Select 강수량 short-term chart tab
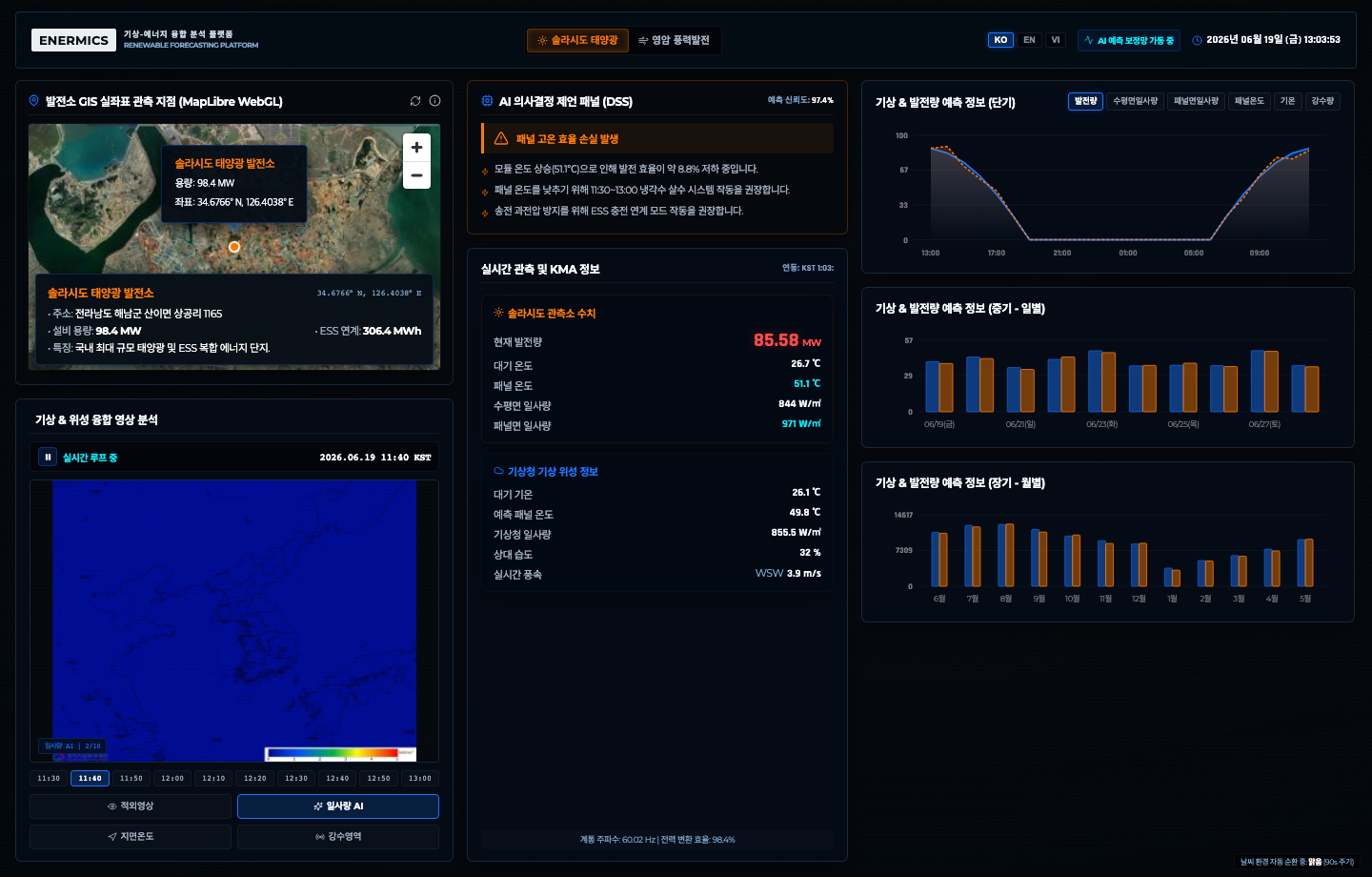 (1322, 101)
